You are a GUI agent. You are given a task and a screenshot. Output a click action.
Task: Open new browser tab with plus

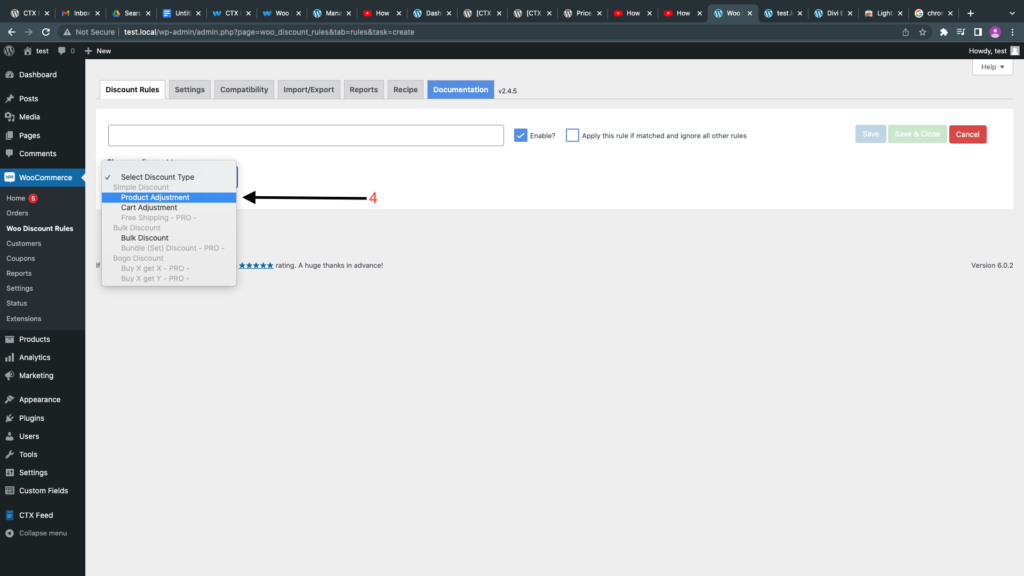[970, 13]
